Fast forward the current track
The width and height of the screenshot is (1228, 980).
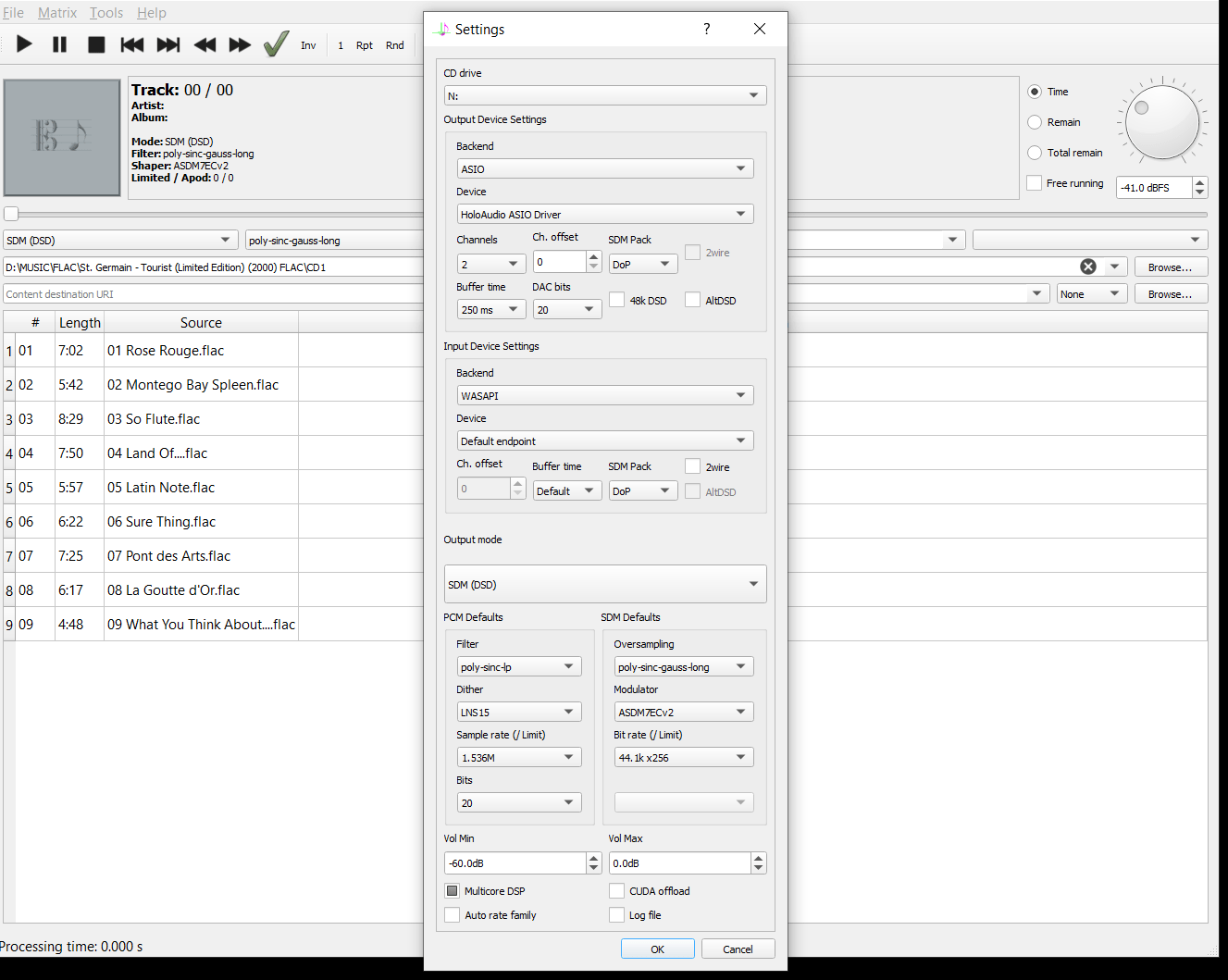point(240,44)
